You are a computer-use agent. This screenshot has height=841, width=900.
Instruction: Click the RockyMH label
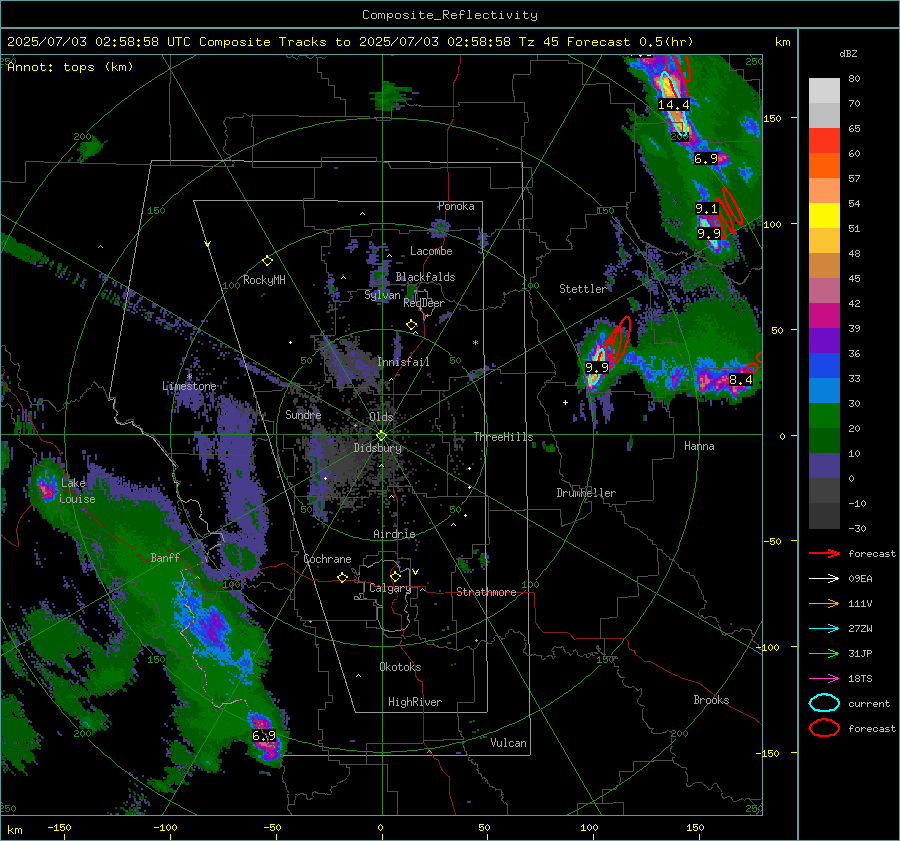pyautogui.click(x=264, y=280)
